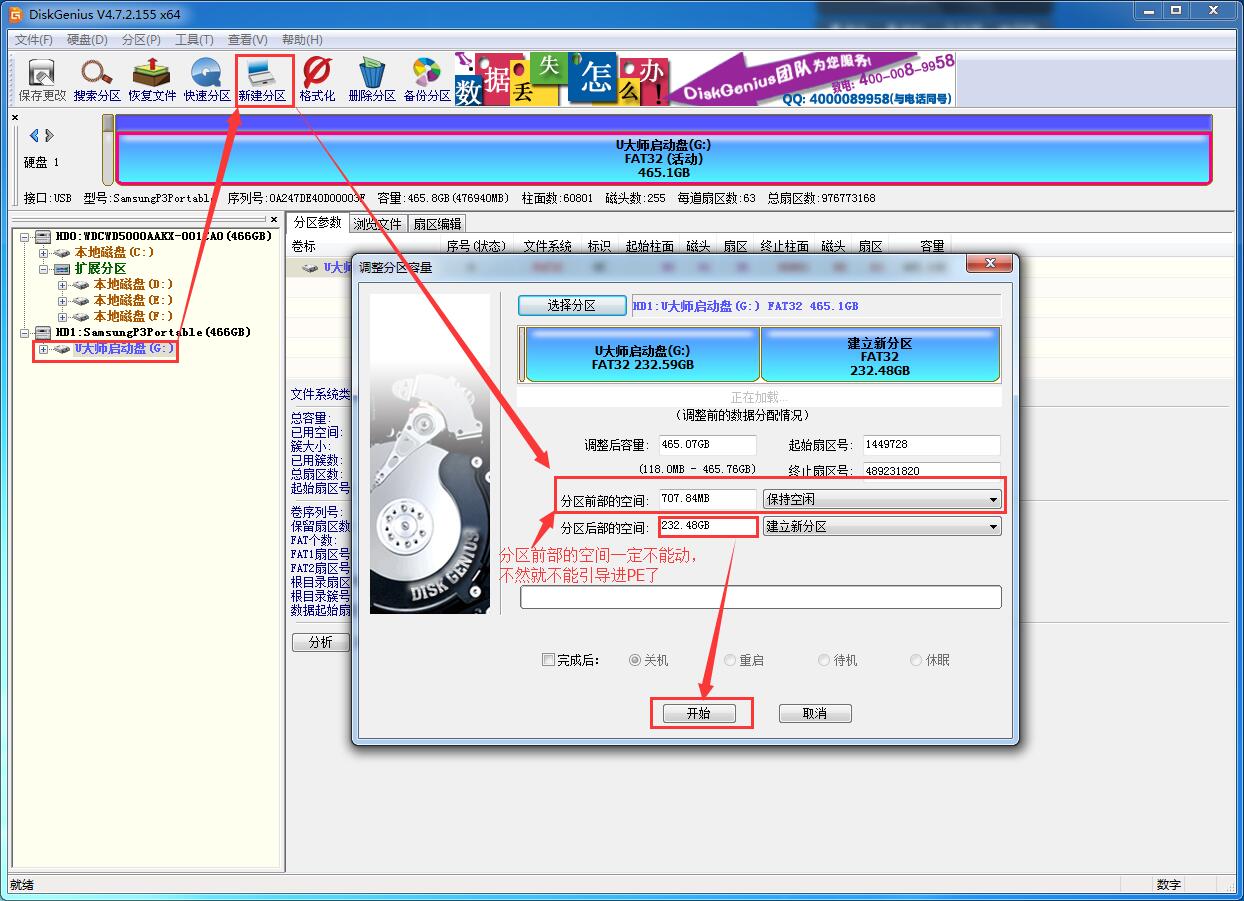Viewport: 1244px width, 901px height.
Task: Tick the 完成后 checkbox
Action: click(548, 660)
